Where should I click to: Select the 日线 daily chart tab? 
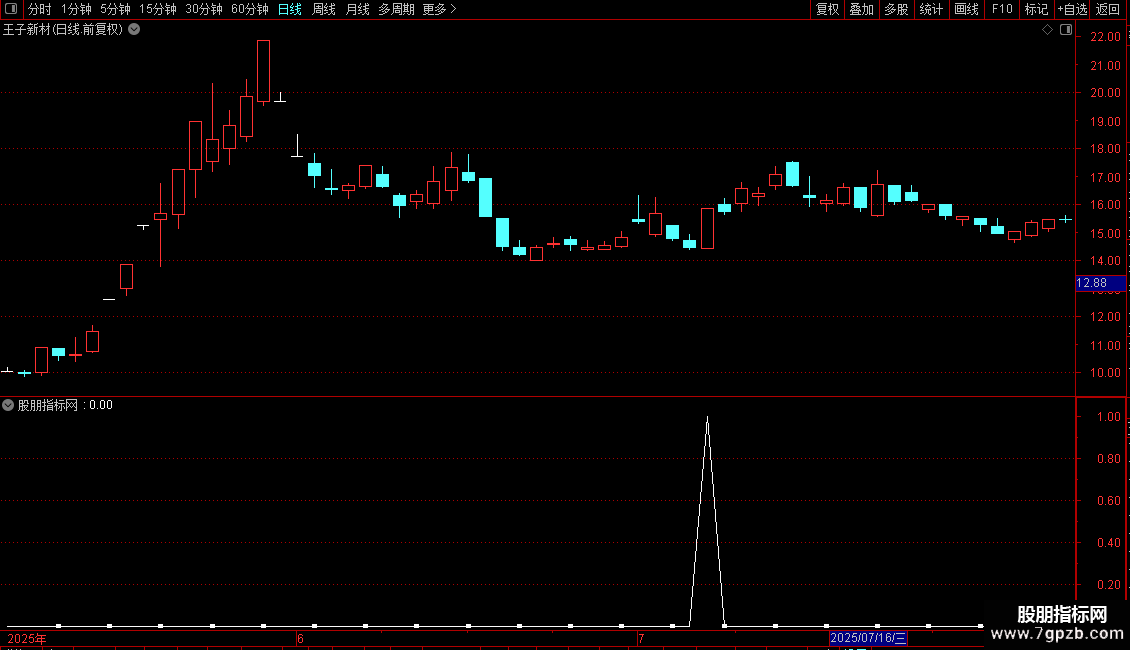(x=290, y=9)
